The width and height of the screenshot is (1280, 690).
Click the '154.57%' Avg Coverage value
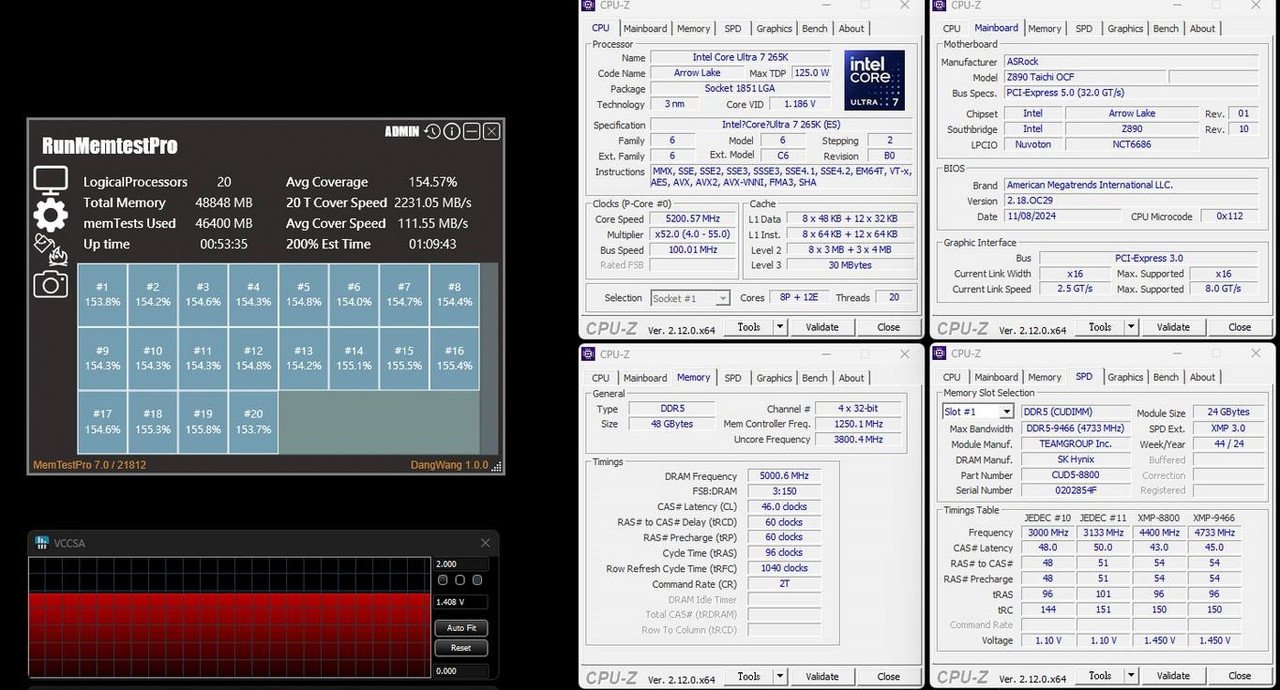point(433,182)
